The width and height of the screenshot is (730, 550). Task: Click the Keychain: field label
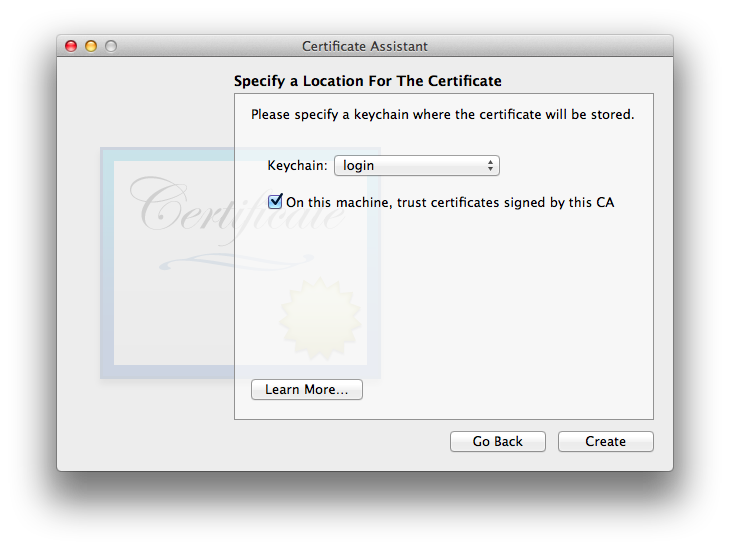(x=297, y=165)
